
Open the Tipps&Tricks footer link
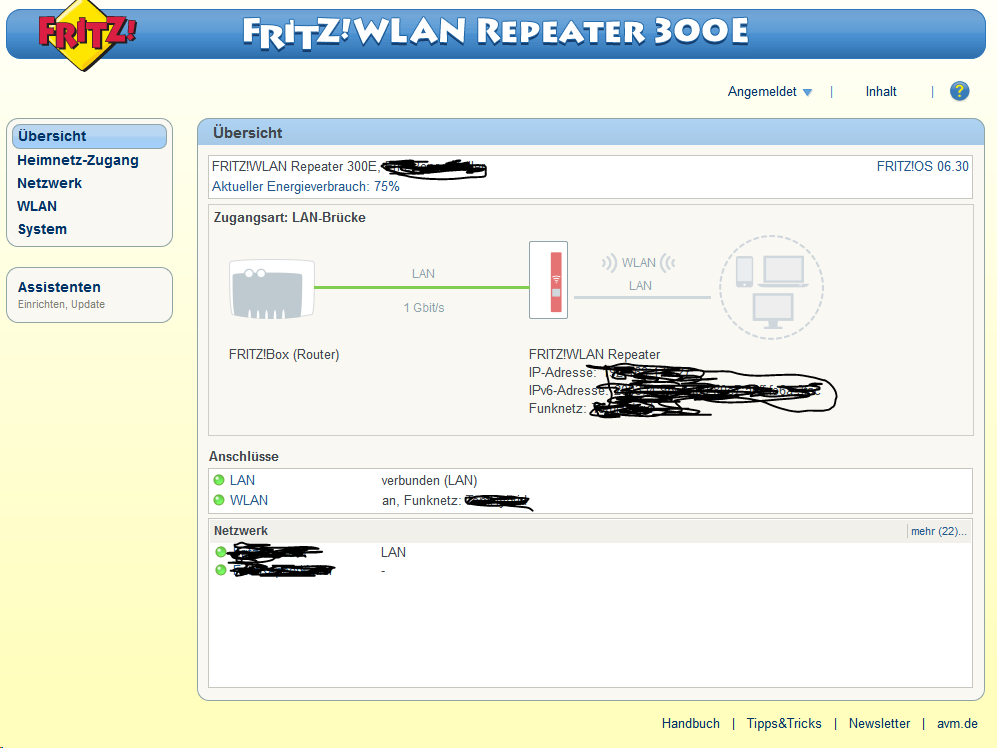783,723
